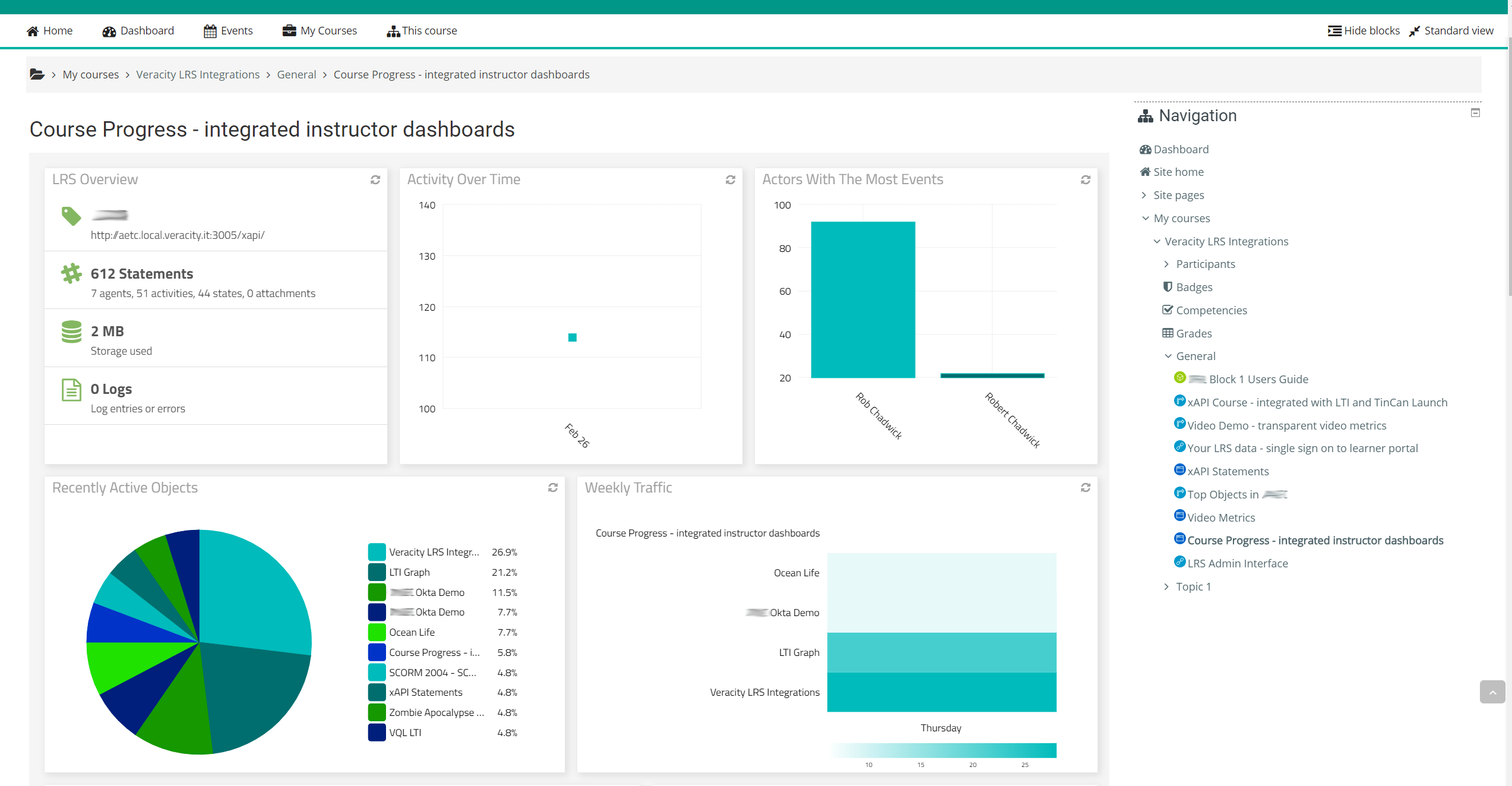Toggle Hide blocks in the top bar
This screenshot has width=1512, height=786.
pyautogui.click(x=1364, y=31)
